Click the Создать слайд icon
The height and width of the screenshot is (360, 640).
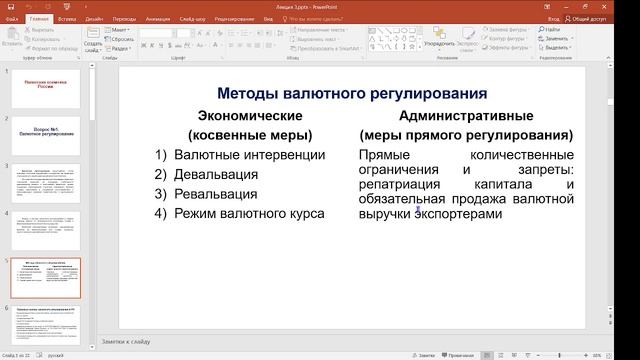(x=93, y=33)
